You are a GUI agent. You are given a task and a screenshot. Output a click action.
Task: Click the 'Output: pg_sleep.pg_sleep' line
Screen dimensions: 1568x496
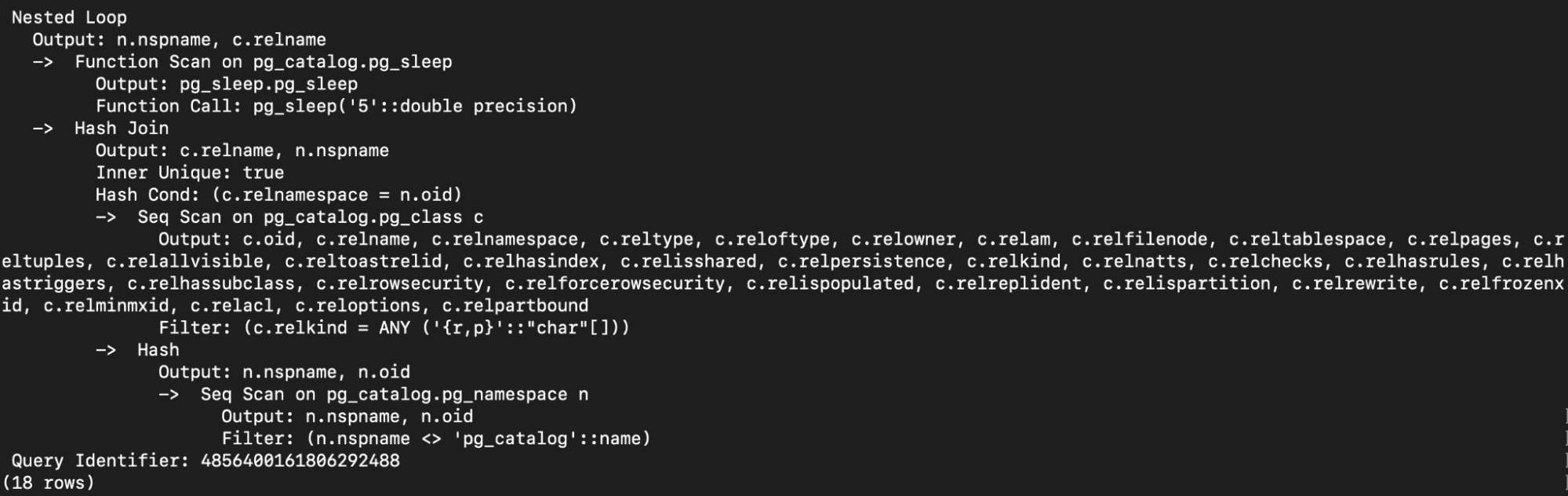226,84
